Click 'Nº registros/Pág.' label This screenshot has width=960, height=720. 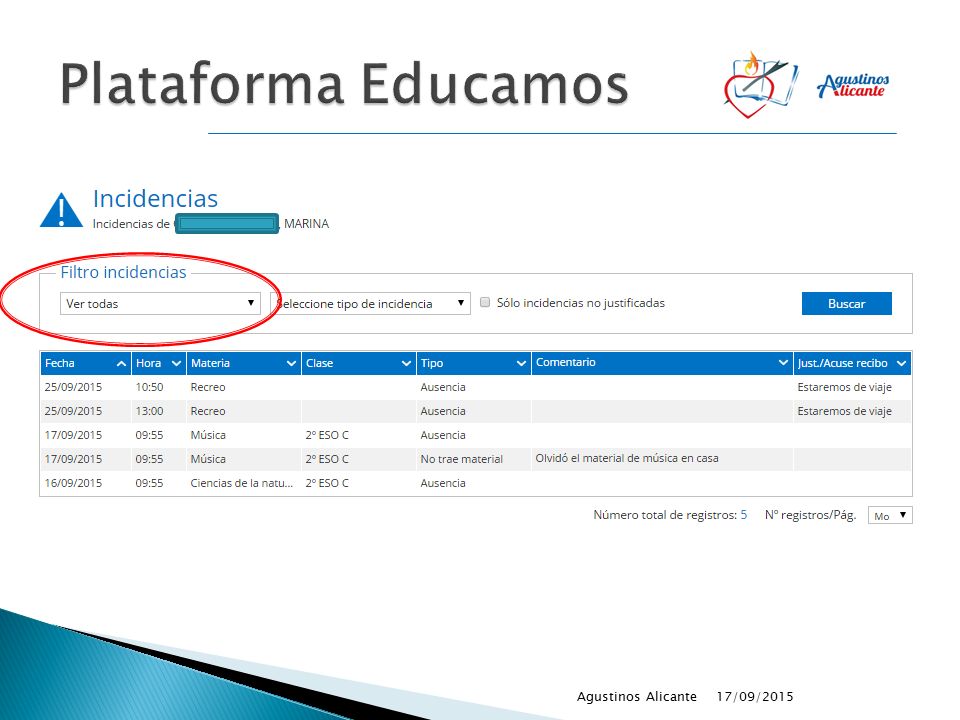[x=811, y=515]
